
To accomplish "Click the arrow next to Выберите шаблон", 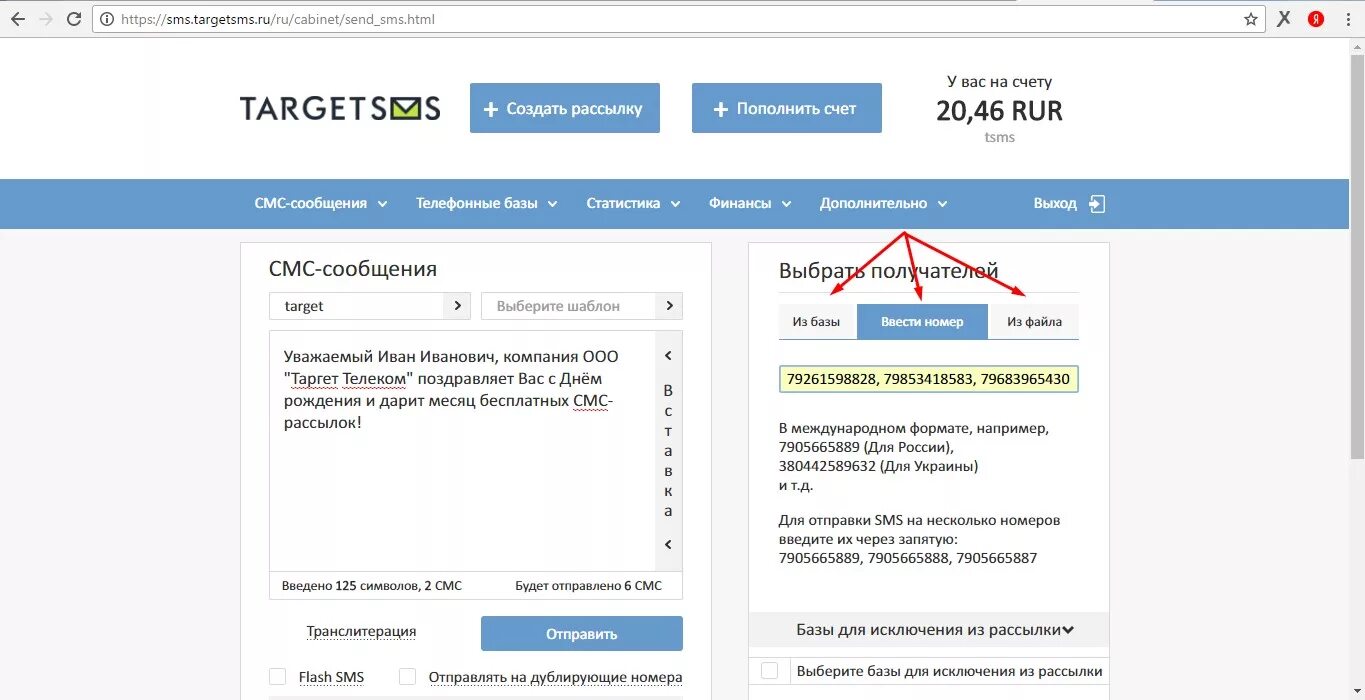I will [669, 306].
